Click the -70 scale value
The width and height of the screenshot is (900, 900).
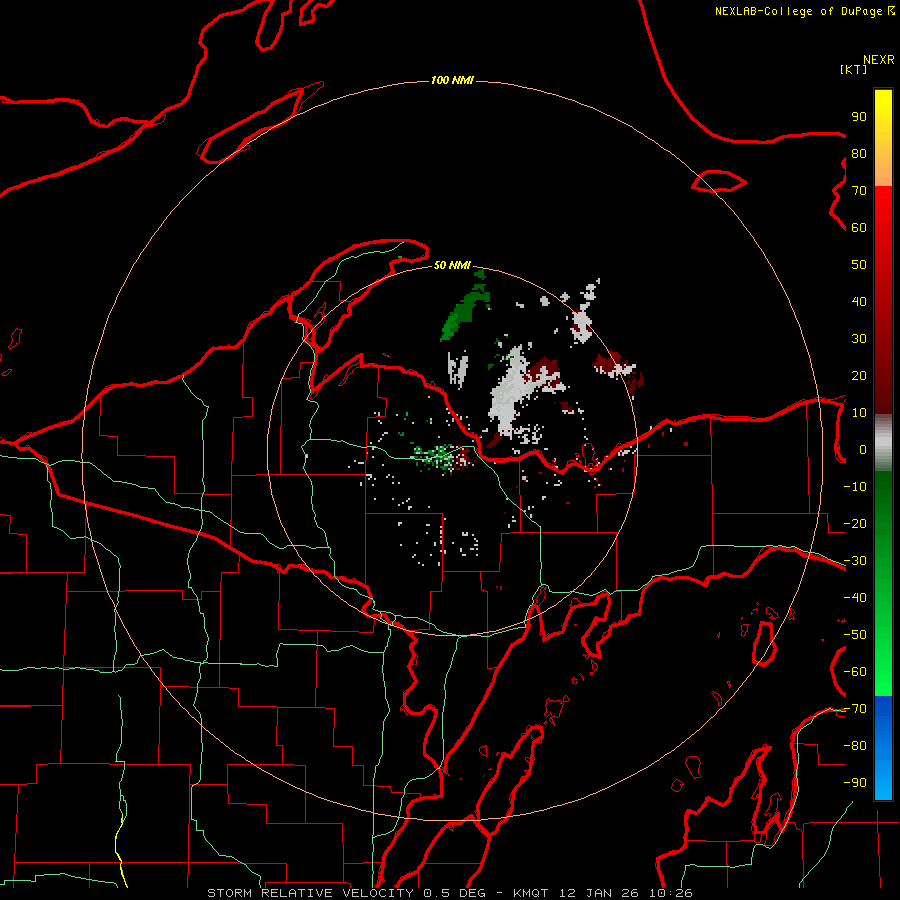tap(855, 708)
